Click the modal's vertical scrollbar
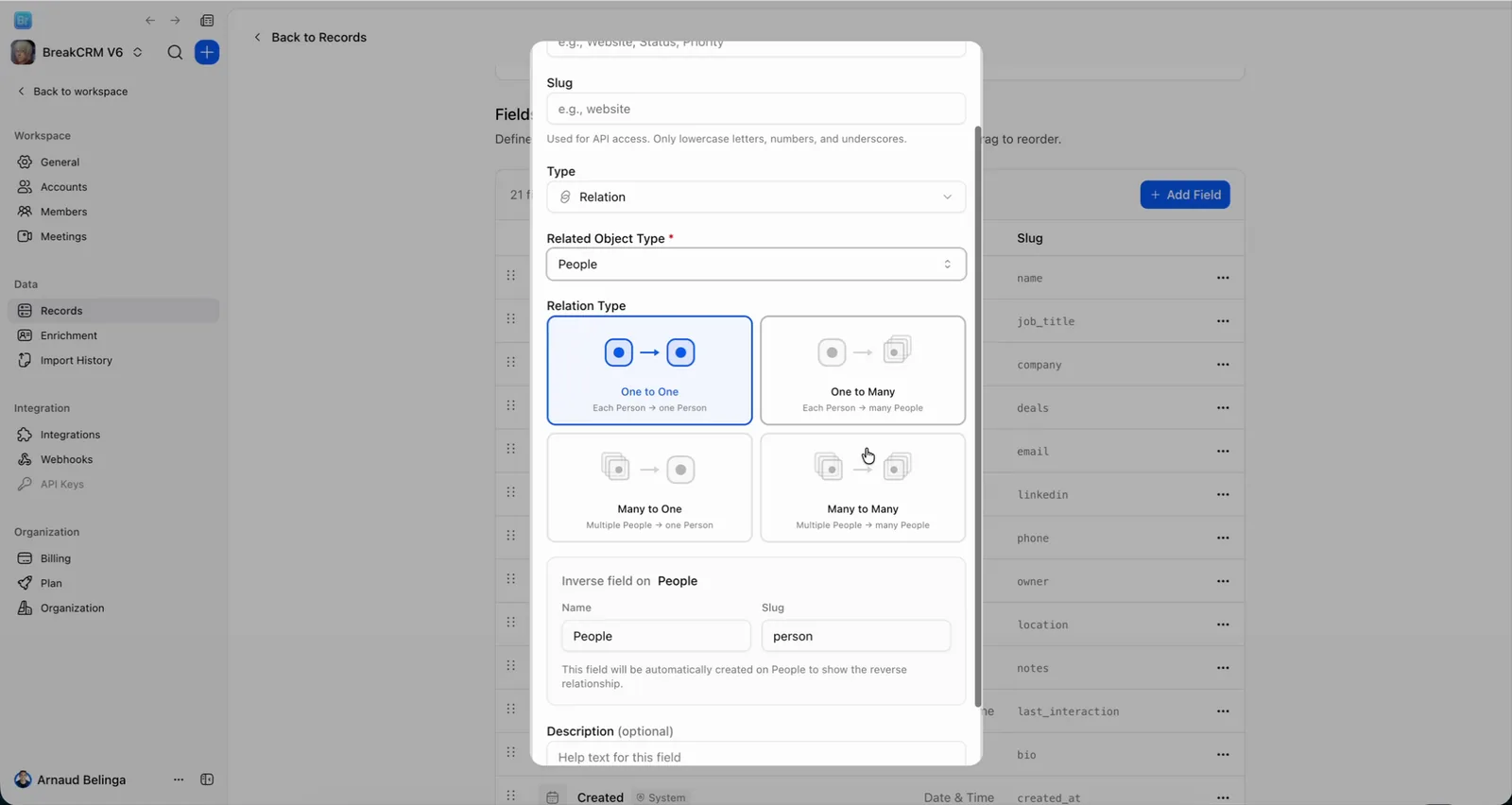 (x=978, y=416)
